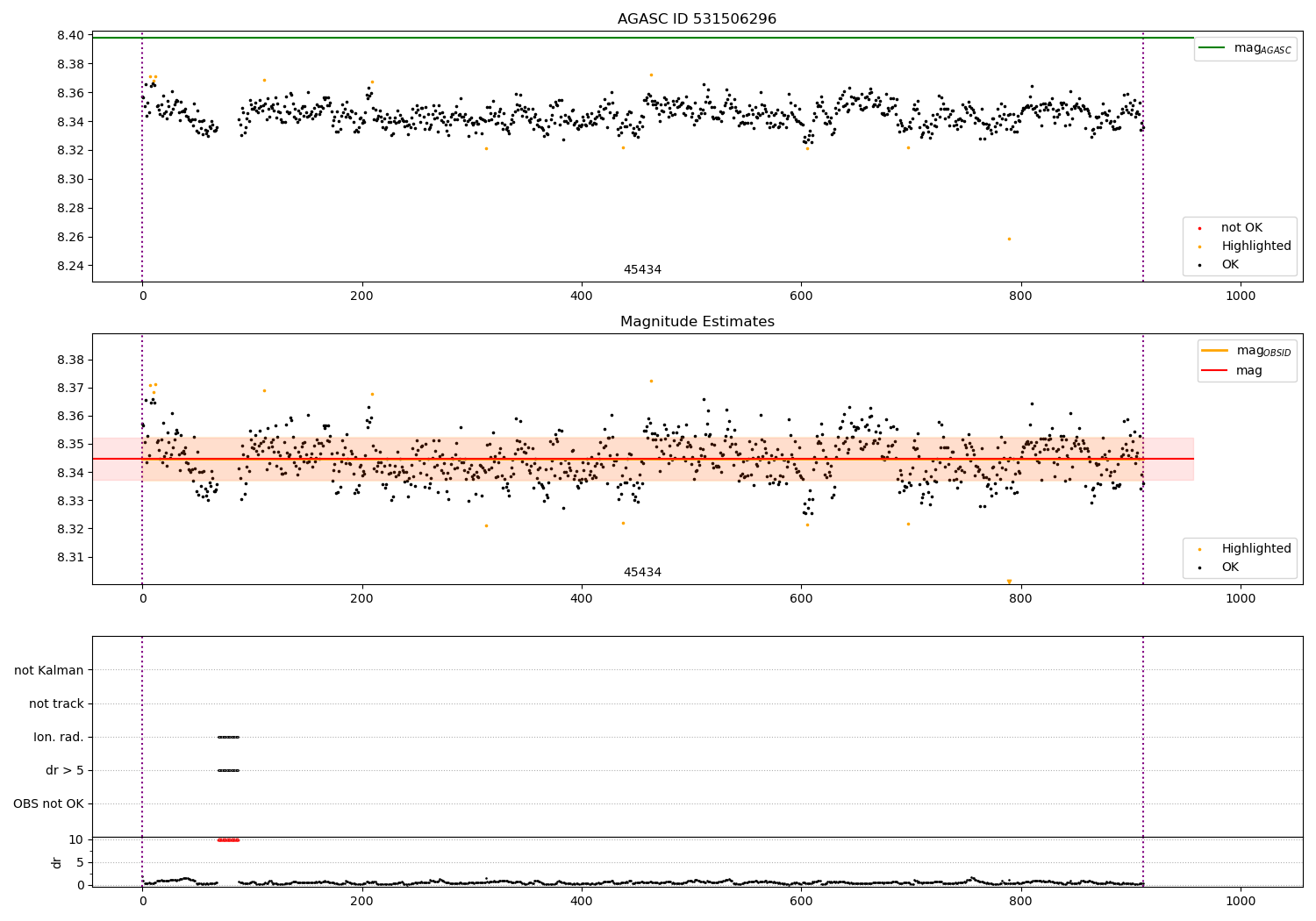
Task: Click the 600 x-tick in top panel
Action: (801, 296)
